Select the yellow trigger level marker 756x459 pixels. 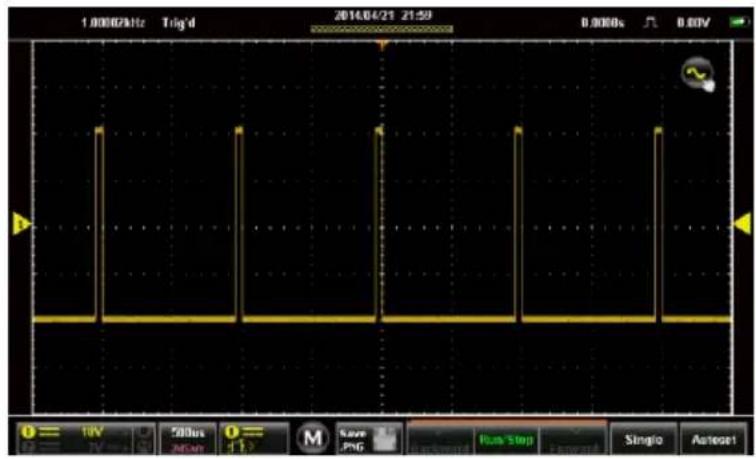(742, 224)
